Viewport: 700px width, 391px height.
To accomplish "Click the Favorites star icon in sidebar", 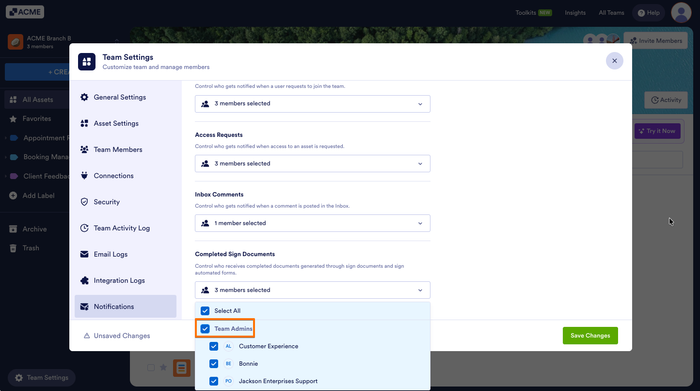I will coord(13,119).
